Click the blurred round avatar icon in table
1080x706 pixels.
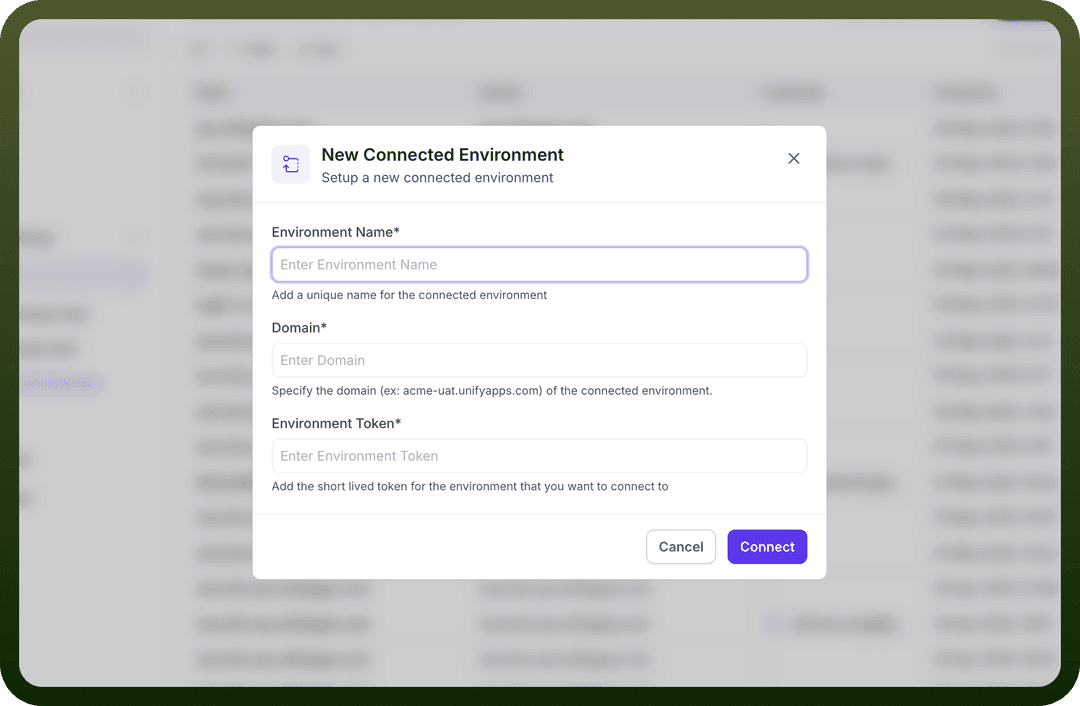[774, 624]
